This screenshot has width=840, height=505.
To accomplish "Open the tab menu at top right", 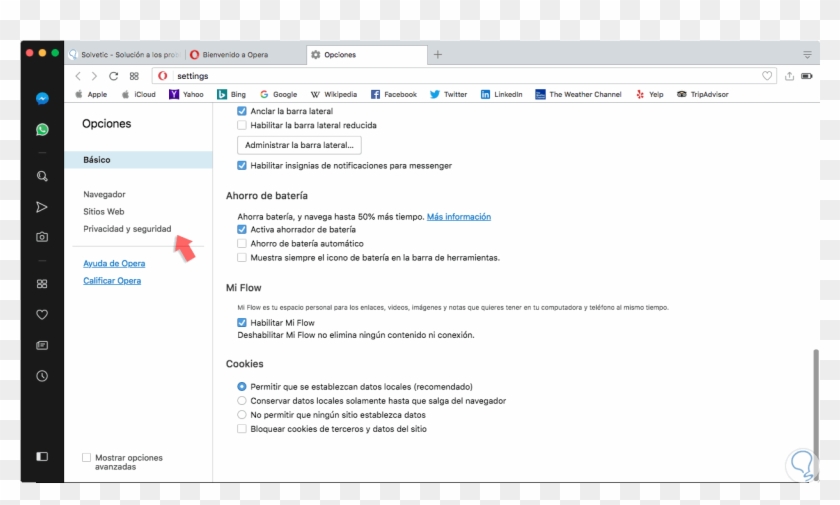I will point(807,55).
